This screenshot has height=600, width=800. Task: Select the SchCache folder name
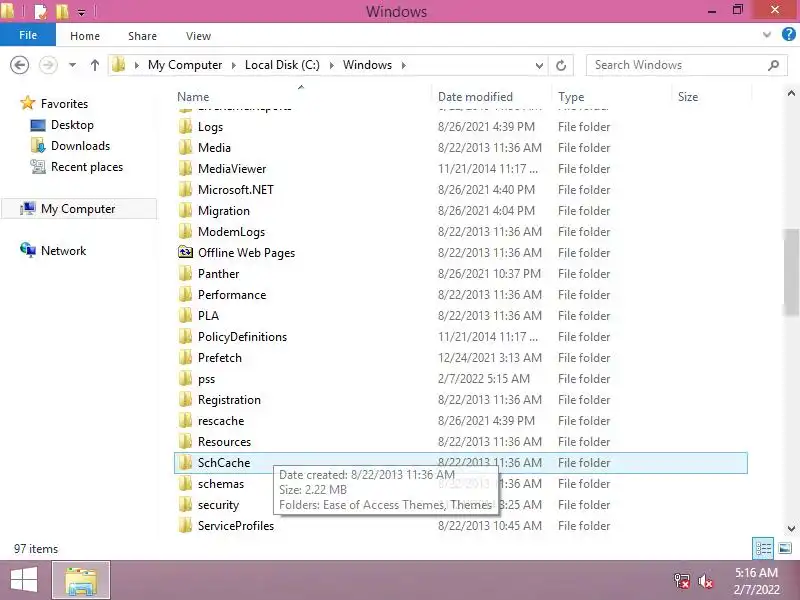click(224, 463)
